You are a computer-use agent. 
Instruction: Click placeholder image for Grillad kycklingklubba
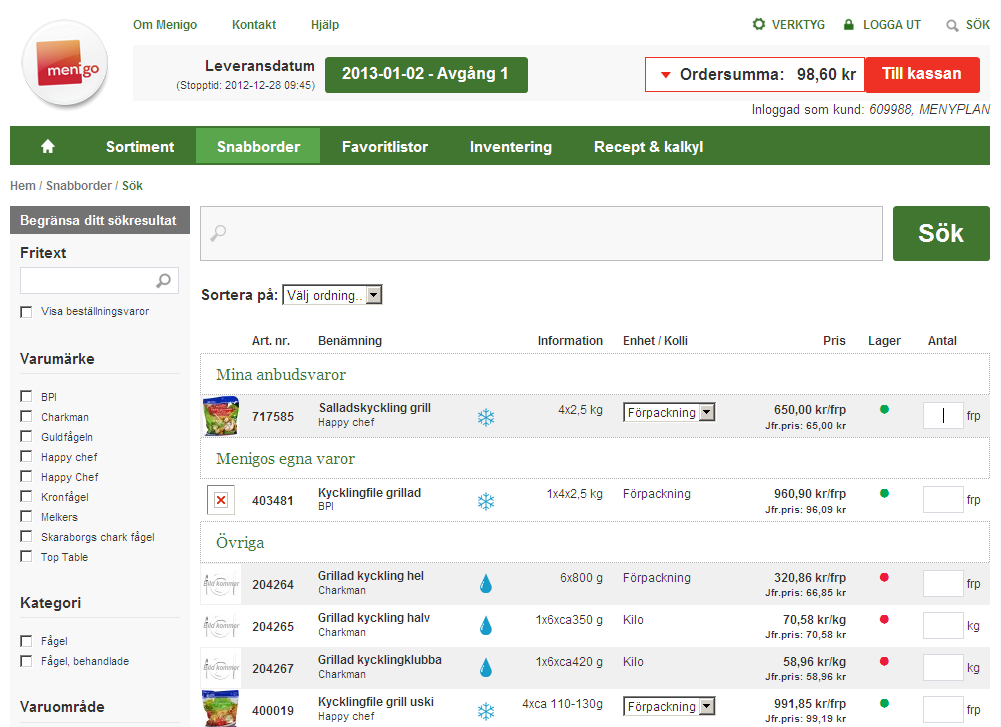coord(221,668)
